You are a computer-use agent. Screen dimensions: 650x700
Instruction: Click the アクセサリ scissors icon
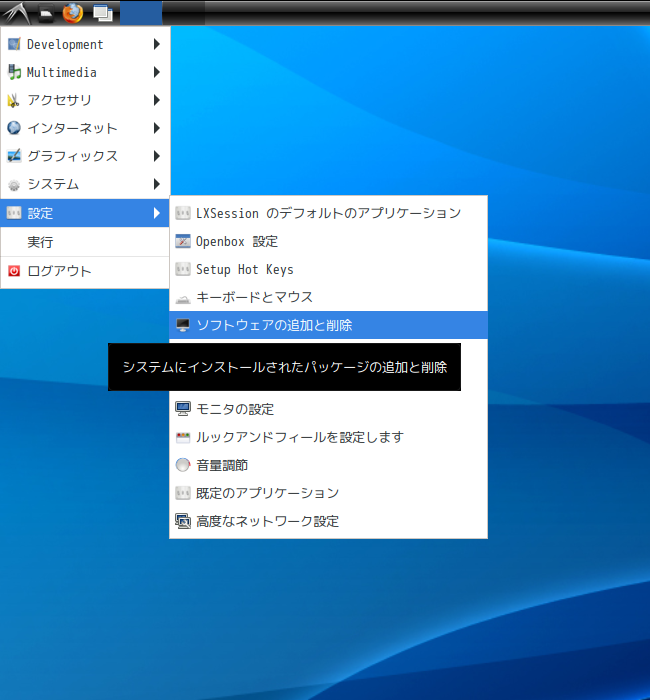pyautogui.click(x=14, y=100)
